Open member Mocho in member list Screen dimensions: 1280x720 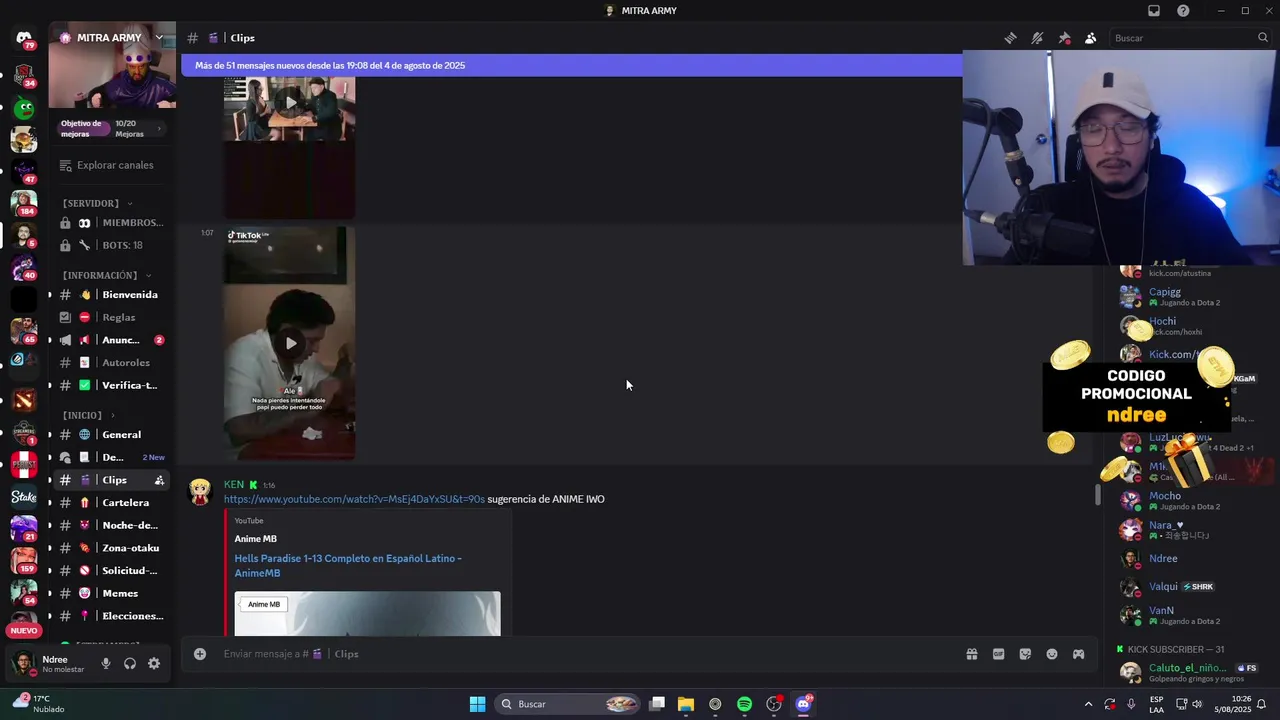pos(1165,496)
